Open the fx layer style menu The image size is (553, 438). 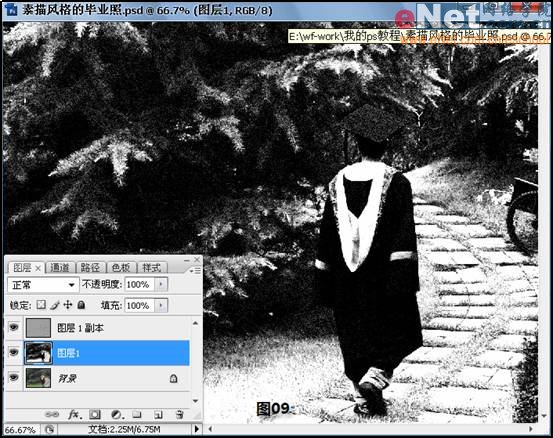pos(74,414)
